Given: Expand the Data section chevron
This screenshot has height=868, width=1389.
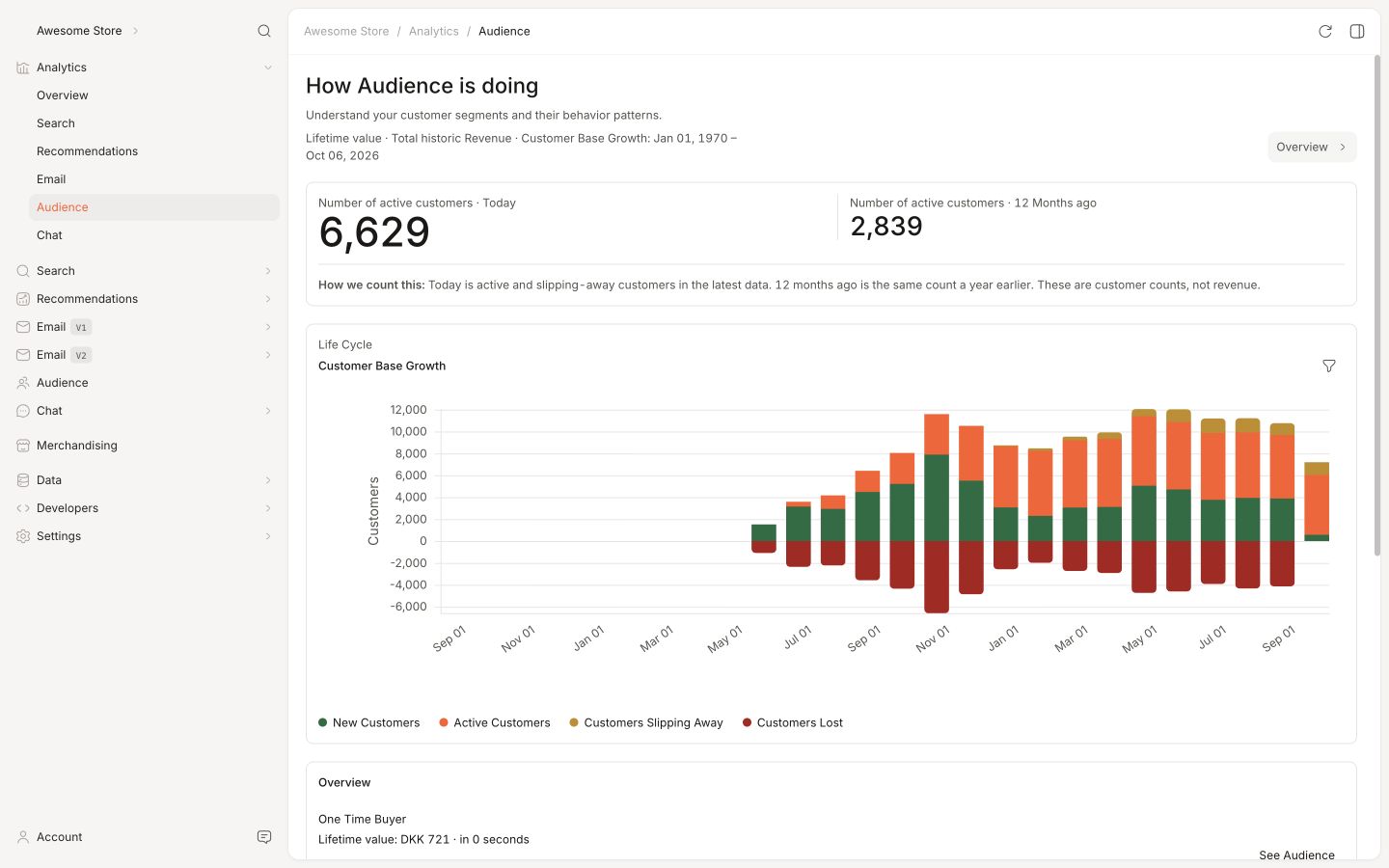Looking at the screenshot, I should [268, 480].
